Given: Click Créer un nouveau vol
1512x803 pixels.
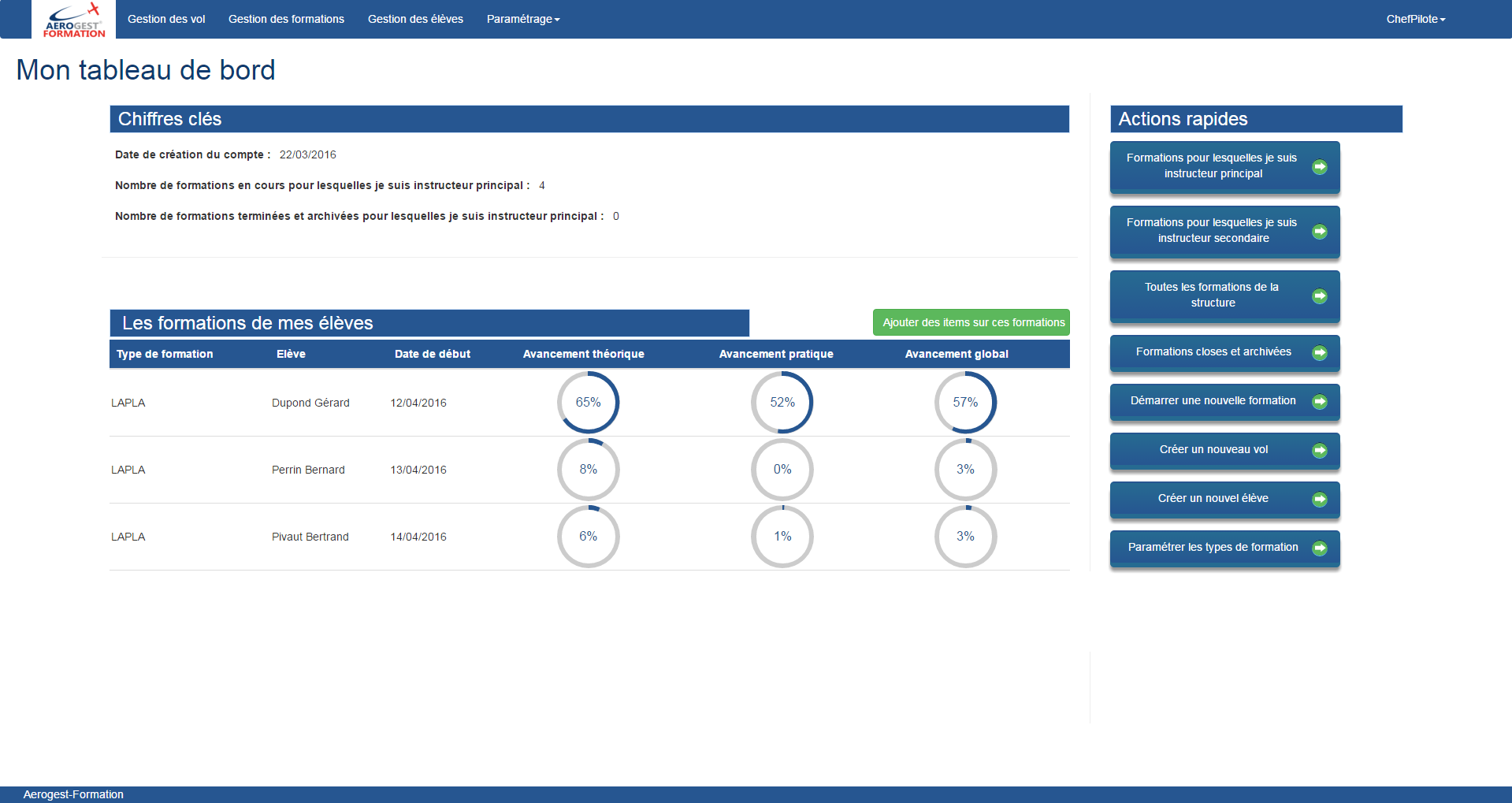Looking at the screenshot, I should point(1224,451).
